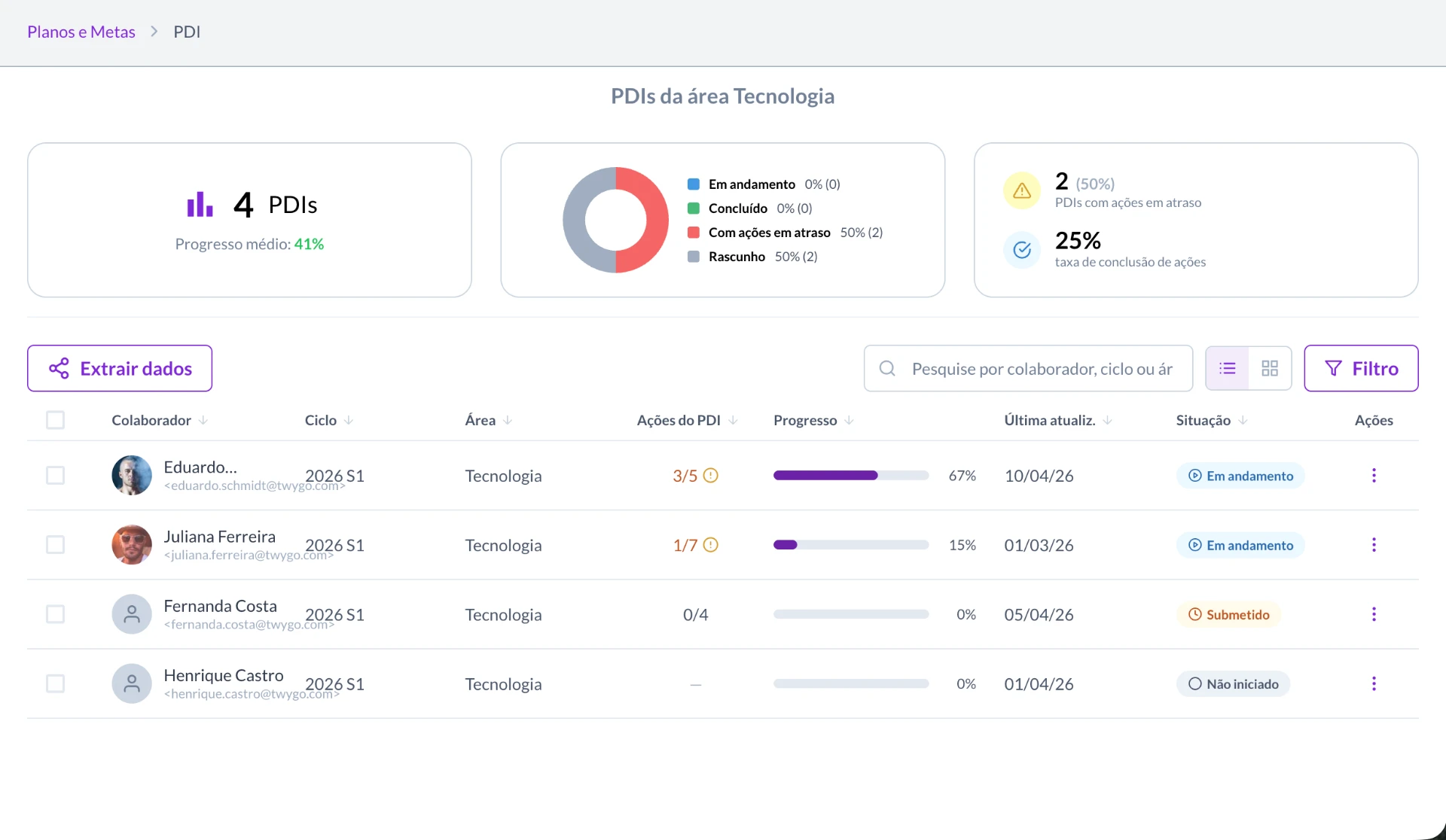Sort by Área column
This screenshot has height=840, width=1446.
point(489,420)
